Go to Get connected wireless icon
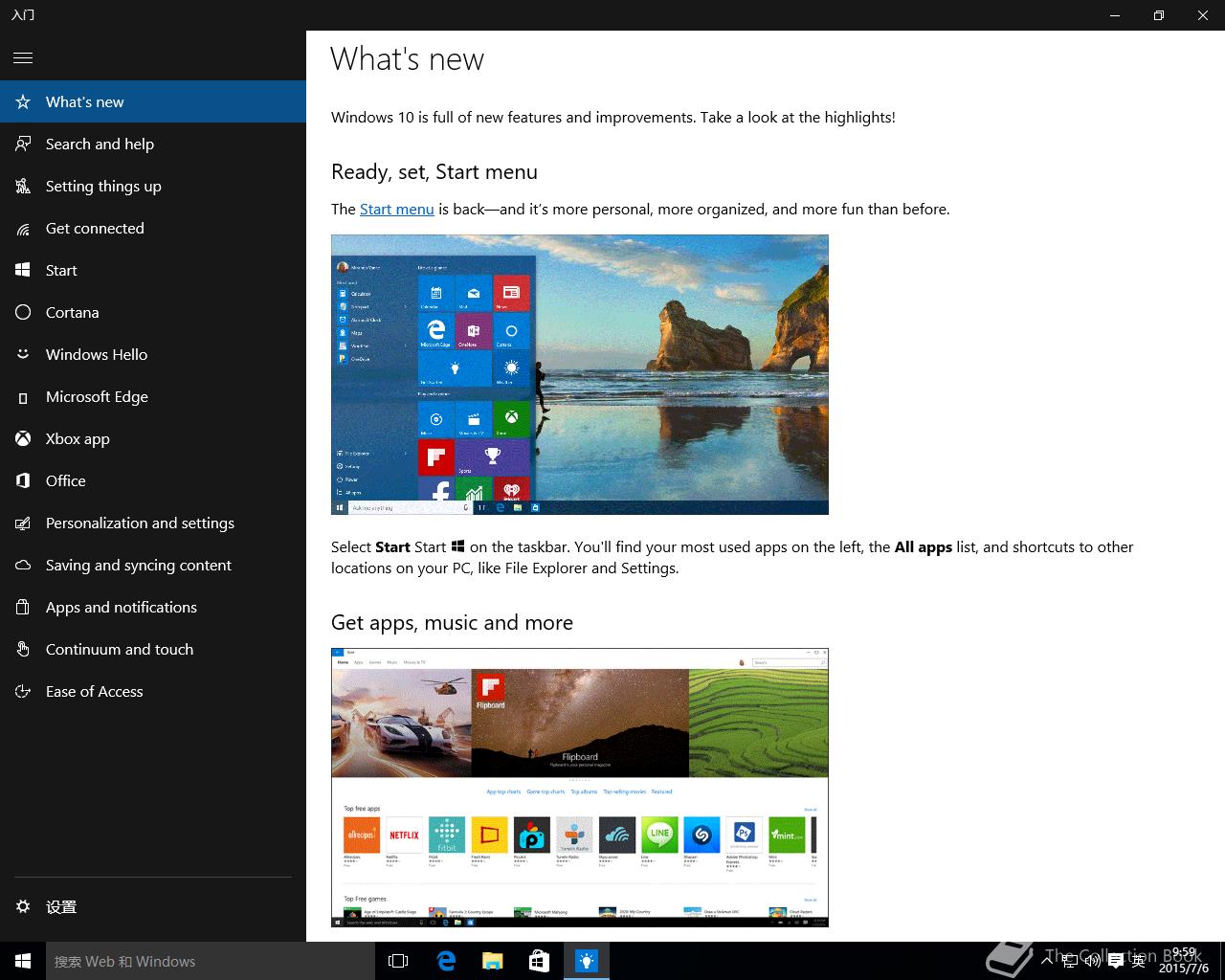Screen dimensions: 1225x980 [x=23, y=228]
